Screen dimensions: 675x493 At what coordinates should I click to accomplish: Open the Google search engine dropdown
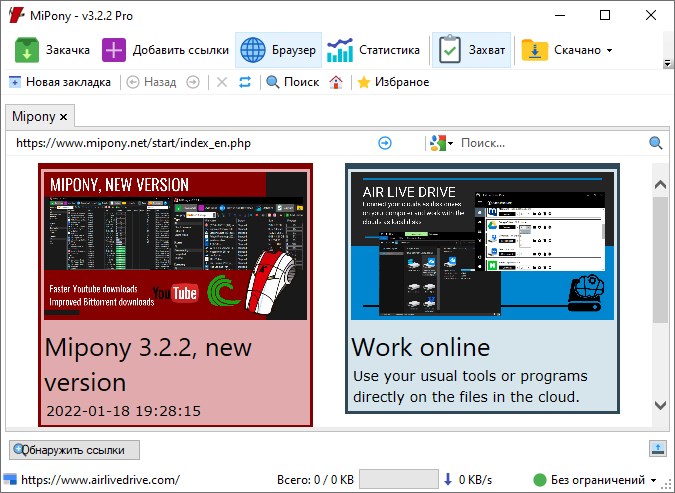[441, 143]
